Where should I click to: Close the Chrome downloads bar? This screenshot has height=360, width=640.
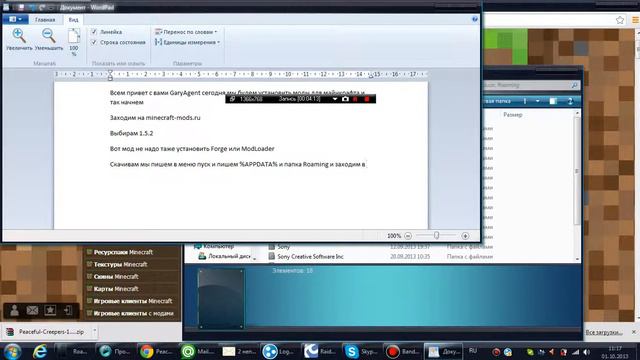pos(634,332)
